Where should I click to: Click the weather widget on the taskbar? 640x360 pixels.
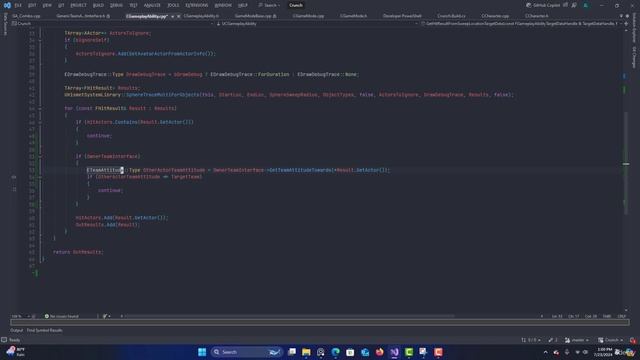tap(16, 352)
